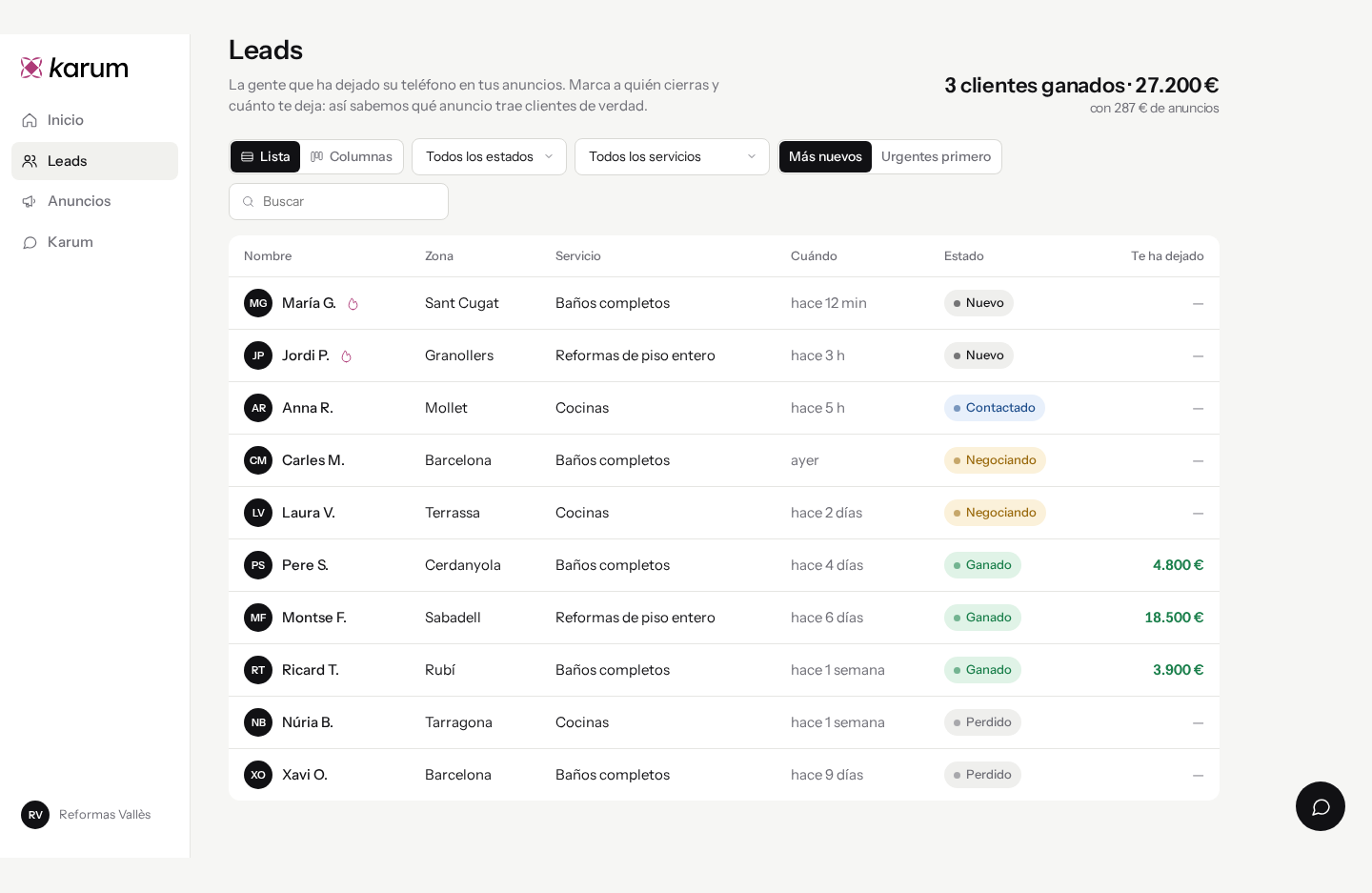Click the flame icon next to María G.
The image size is (1372, 893).
pos(353,304)
